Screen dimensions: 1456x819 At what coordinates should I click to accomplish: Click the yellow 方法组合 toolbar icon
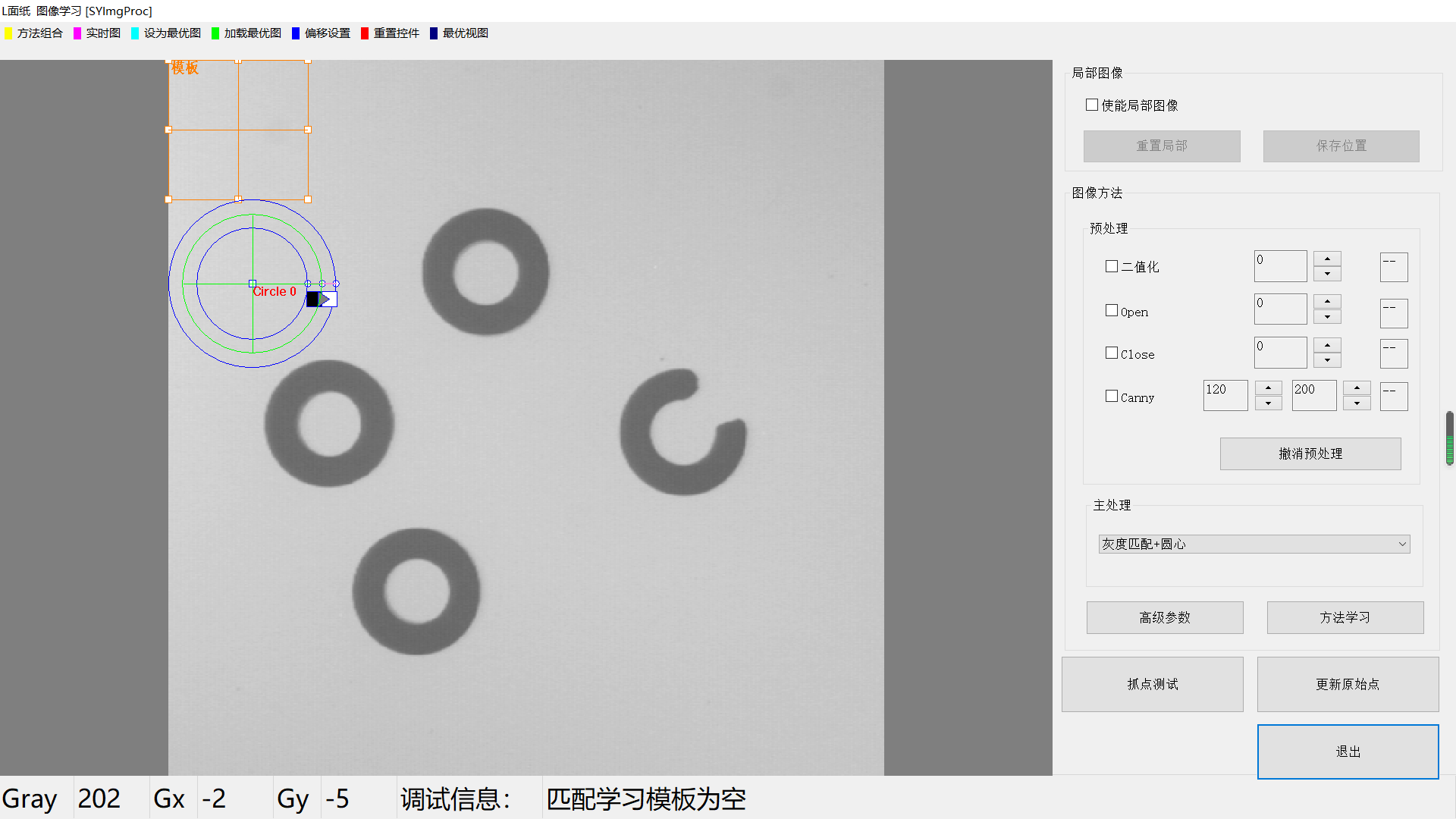8,33
